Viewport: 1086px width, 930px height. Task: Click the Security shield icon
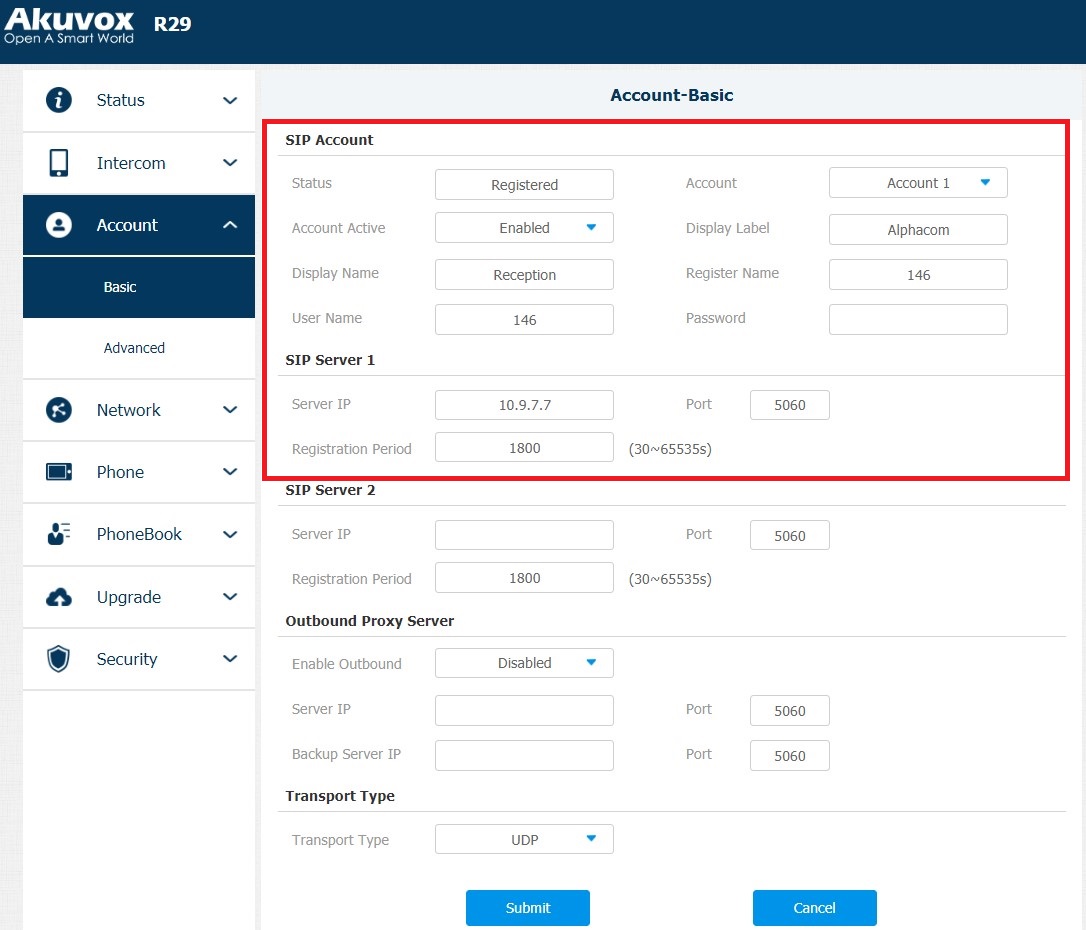point(59,659)
